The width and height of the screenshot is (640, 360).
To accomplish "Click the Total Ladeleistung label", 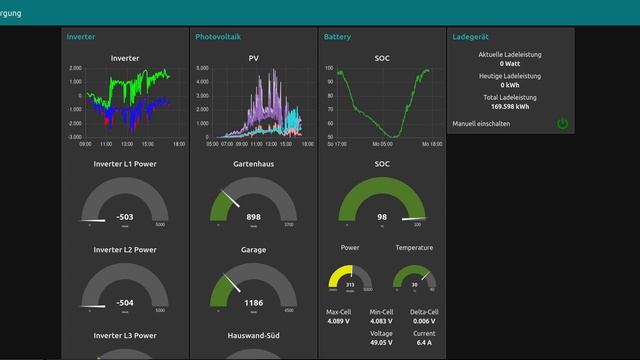I will pos(510,98).
